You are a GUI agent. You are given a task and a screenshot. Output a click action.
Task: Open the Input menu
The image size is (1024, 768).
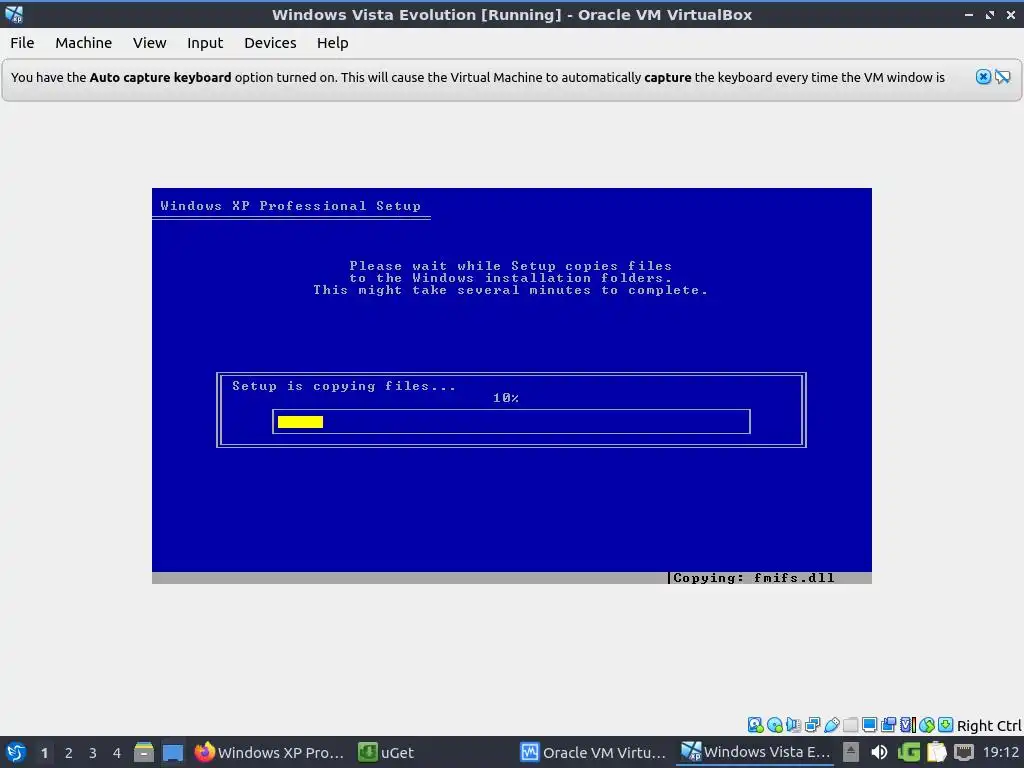[x=205, y=42]
